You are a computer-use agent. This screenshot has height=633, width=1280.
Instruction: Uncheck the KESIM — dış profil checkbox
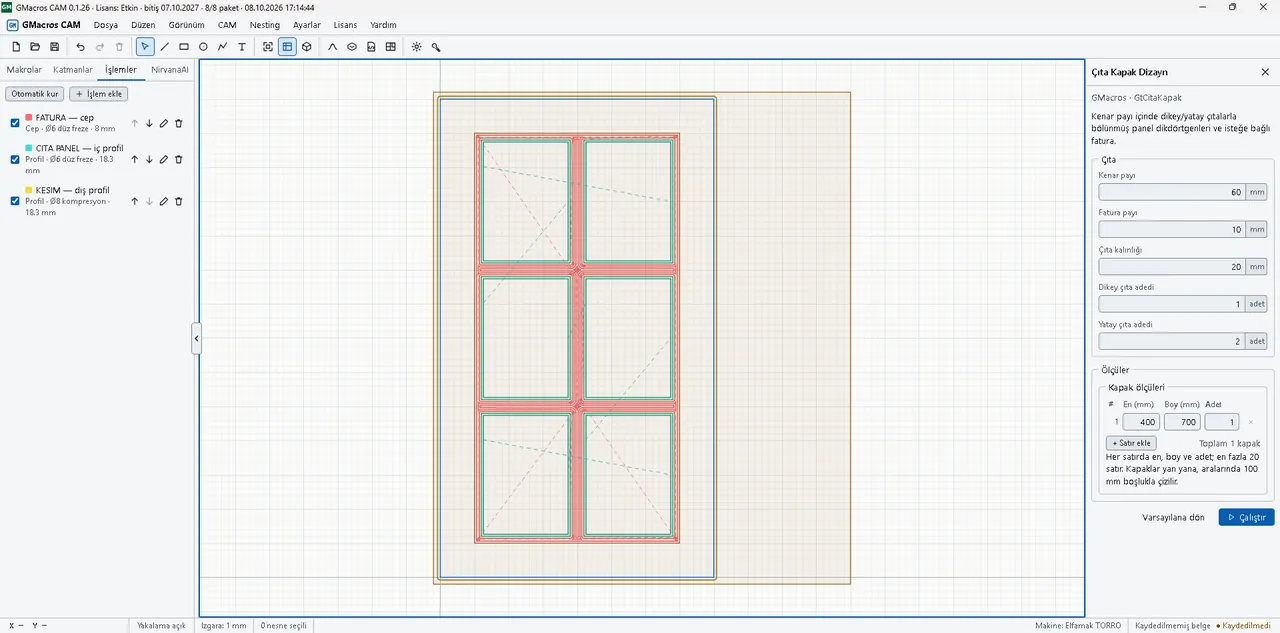click(15, 201)
